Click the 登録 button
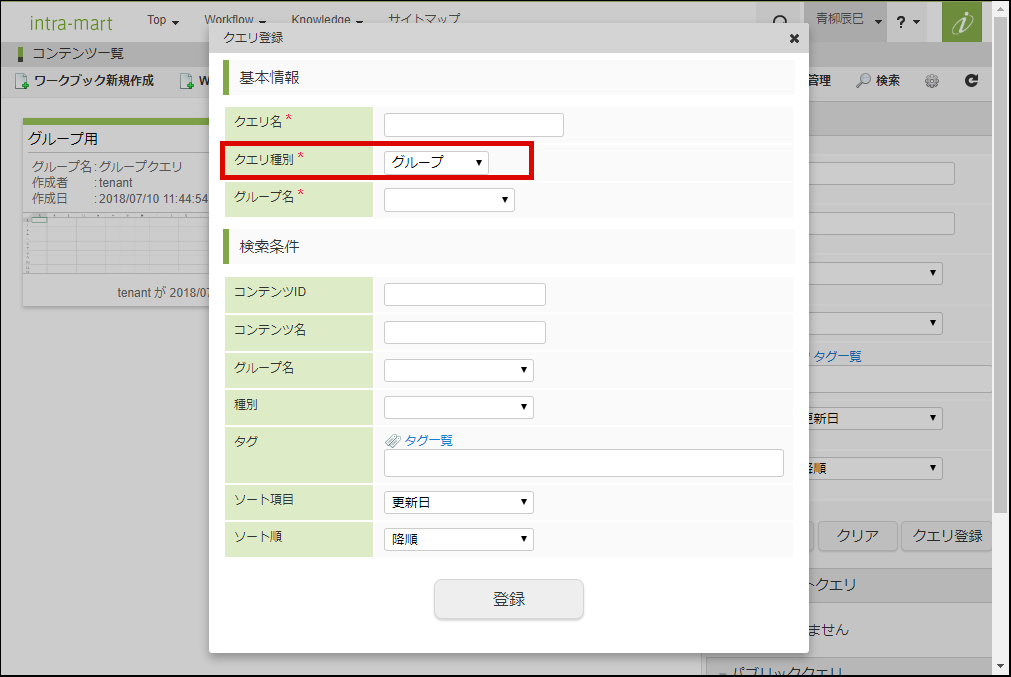 [508, 599]
